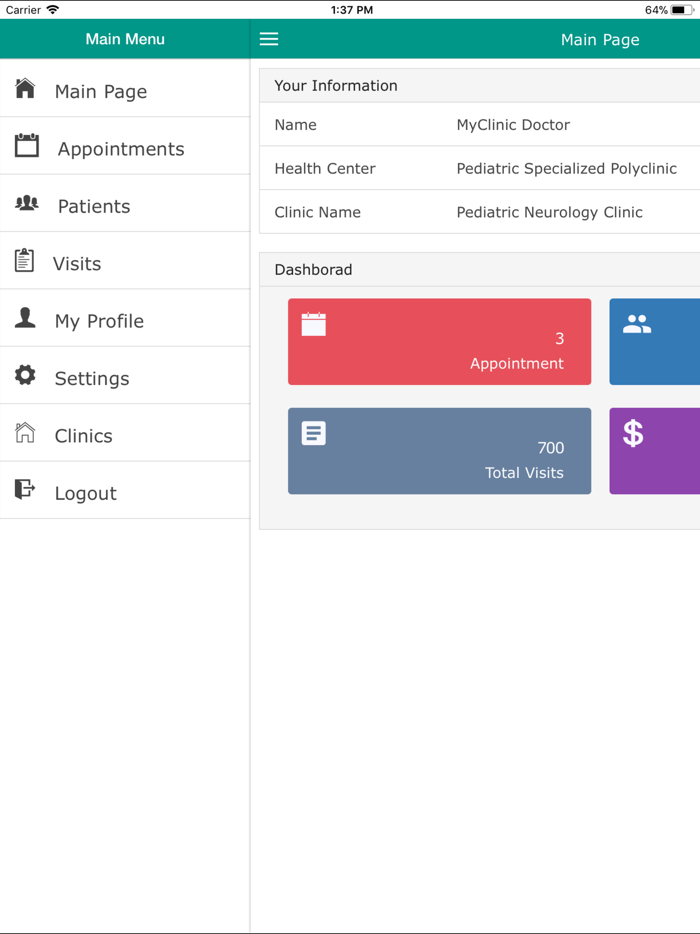Select the Appointments menu entry

coord(120,147)
